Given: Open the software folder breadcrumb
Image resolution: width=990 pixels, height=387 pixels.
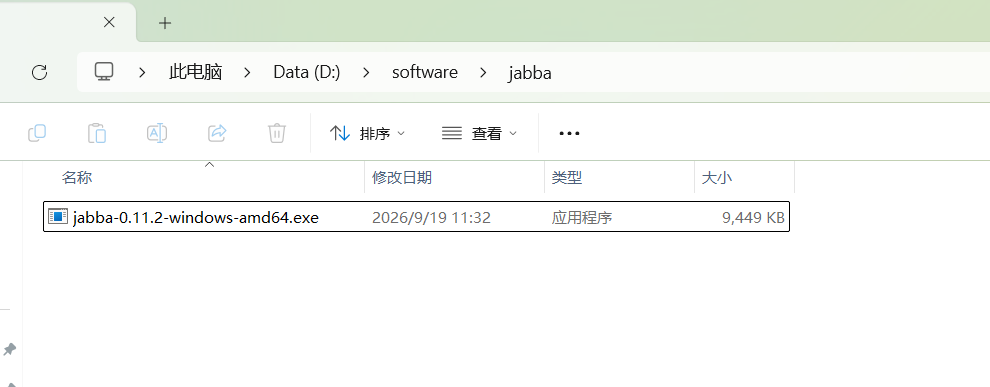Looking at the screenshot, I should (425, 72).
